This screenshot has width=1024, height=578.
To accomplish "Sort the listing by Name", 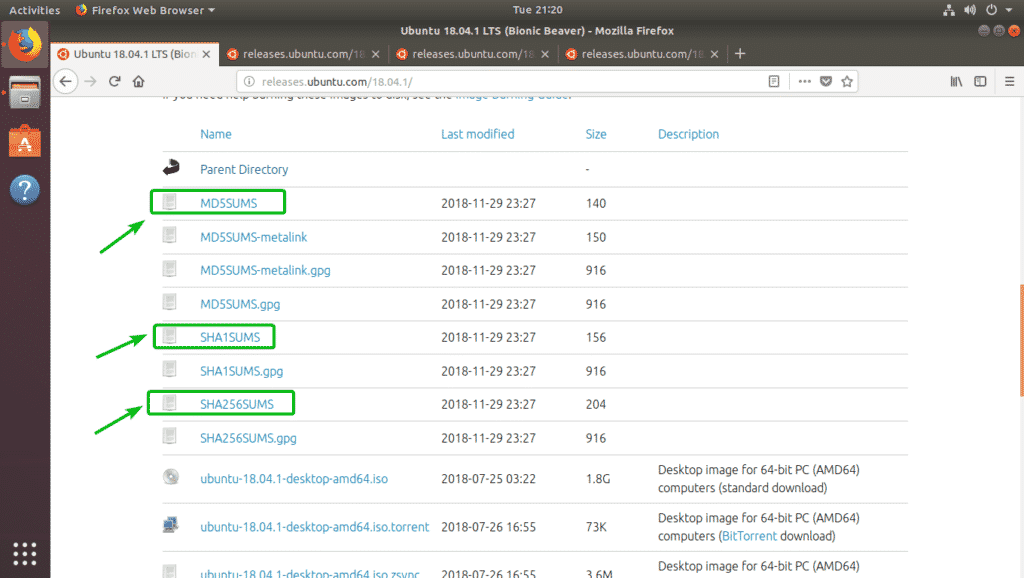I will [216, 134].
